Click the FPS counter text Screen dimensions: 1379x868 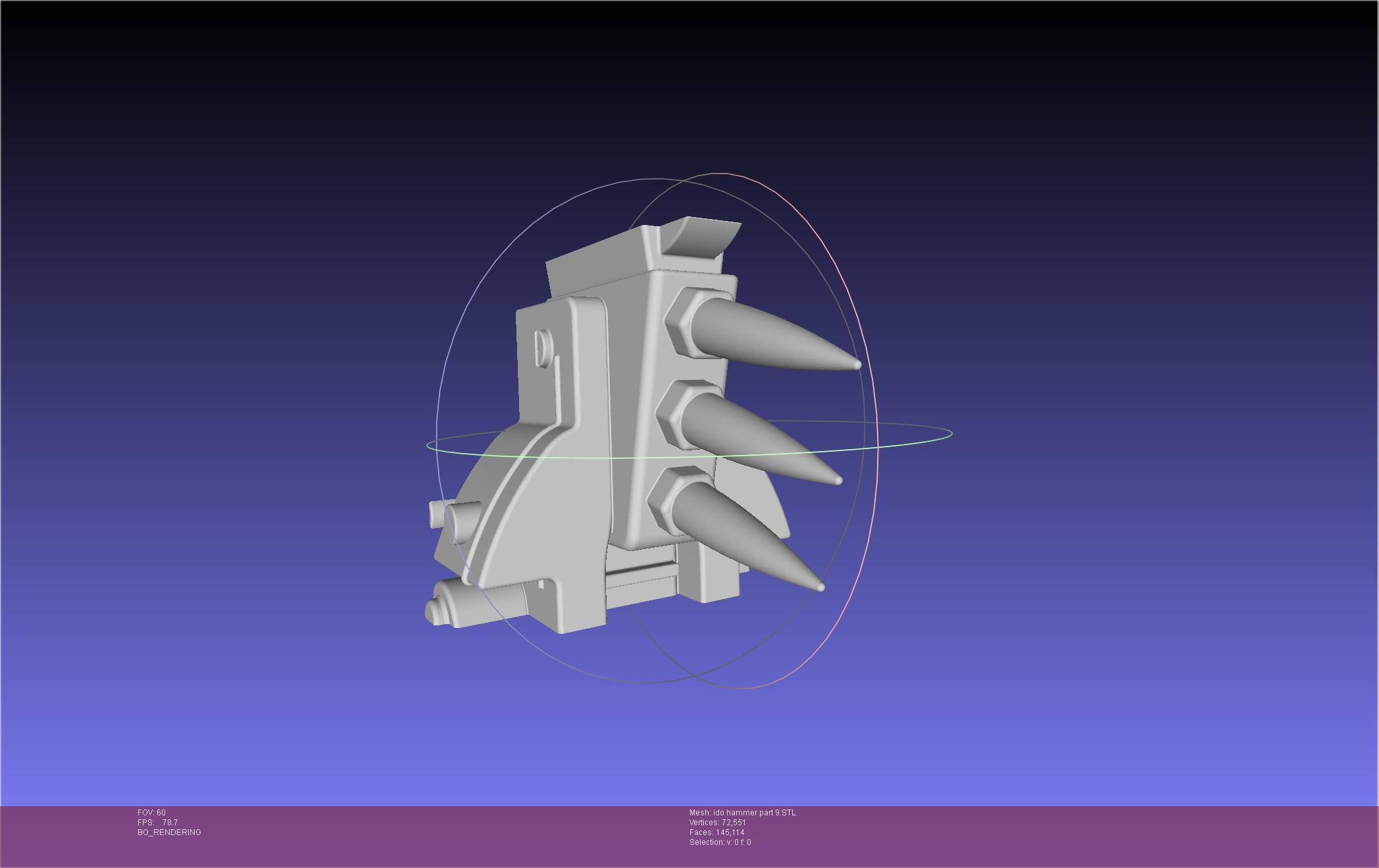158,823
